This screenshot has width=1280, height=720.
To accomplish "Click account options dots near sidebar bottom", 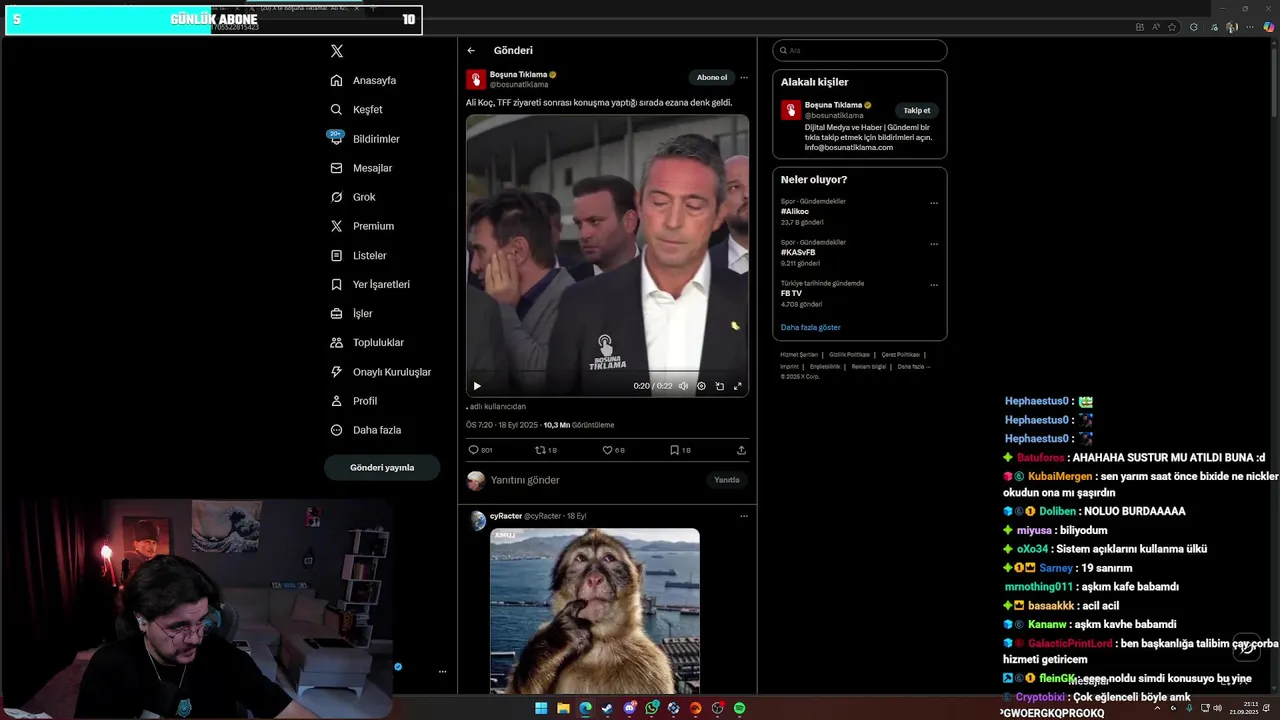I will [442, 672].
